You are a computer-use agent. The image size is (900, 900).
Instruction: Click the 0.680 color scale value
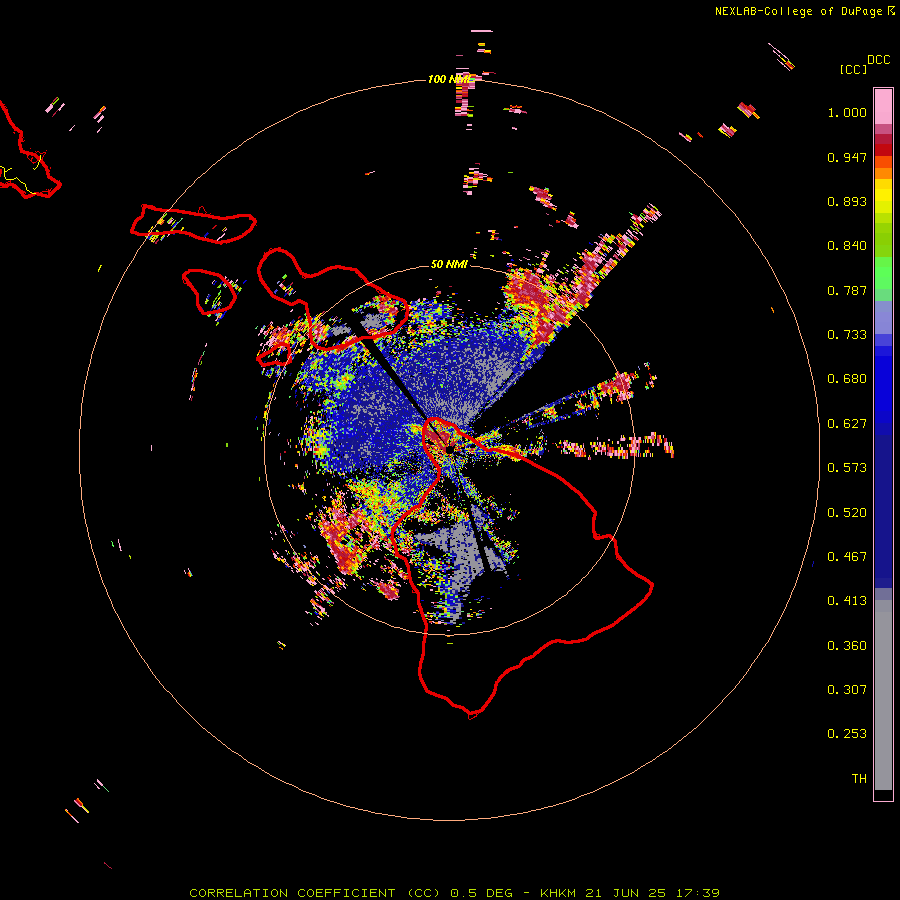click(x=847, y=379)
